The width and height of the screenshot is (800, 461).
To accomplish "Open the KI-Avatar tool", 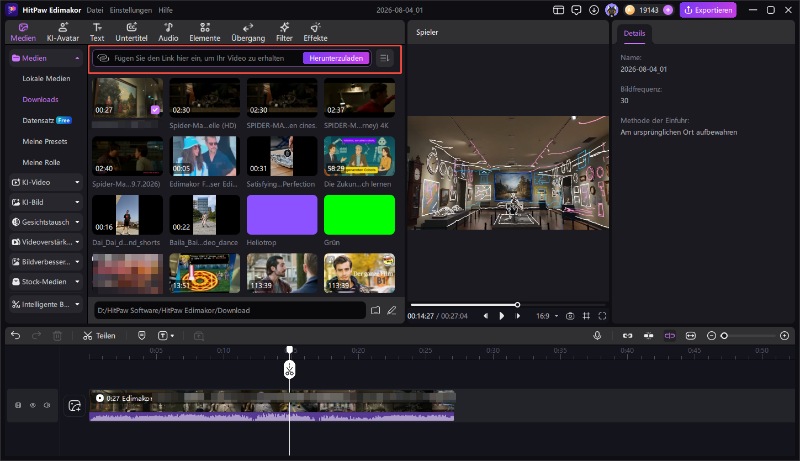I will [x=63, y=32].
